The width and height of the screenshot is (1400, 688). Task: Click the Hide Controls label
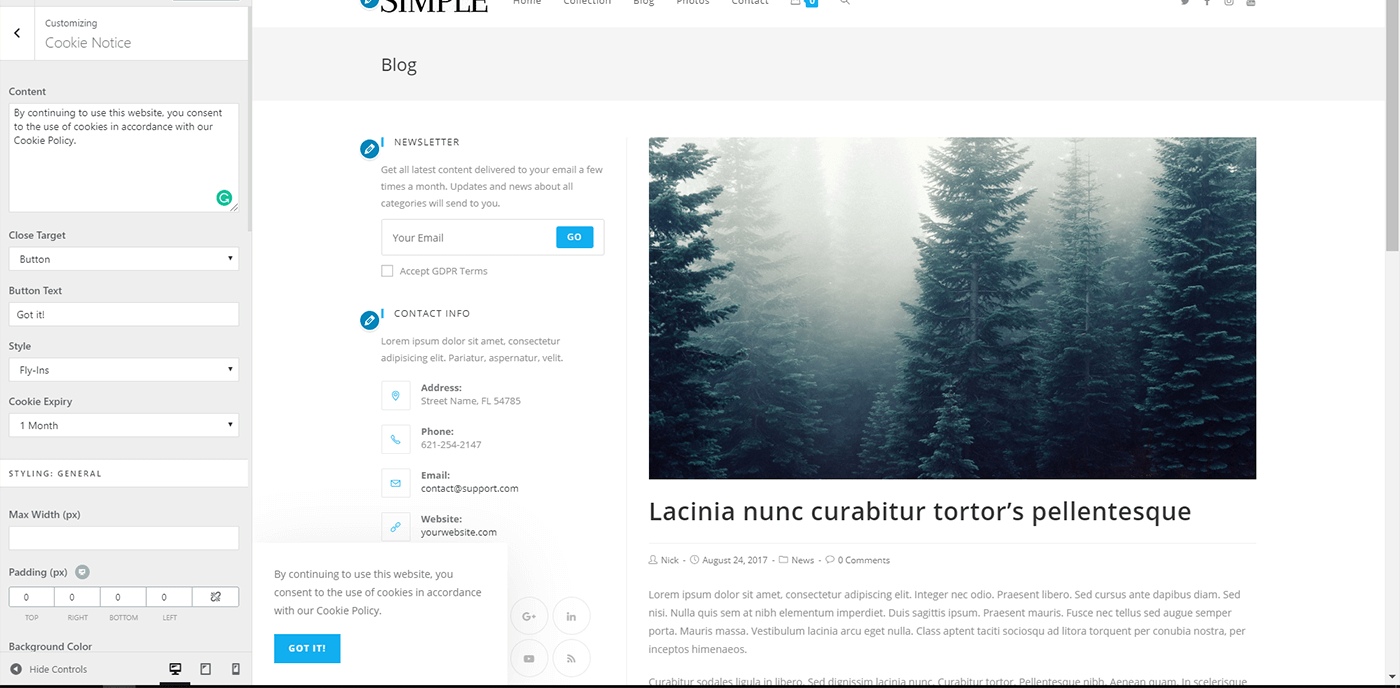(58, 669)
